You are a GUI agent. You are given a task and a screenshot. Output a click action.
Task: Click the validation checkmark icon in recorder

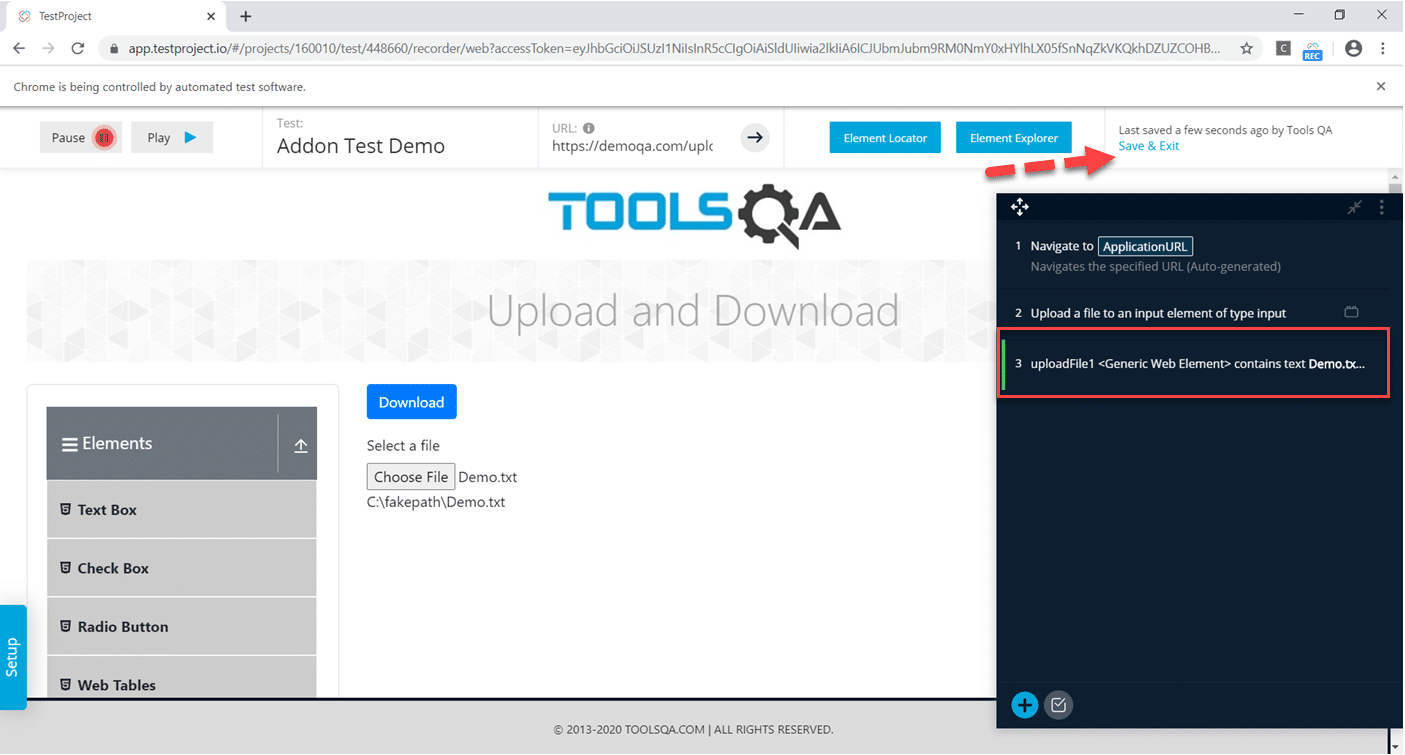coord(1059,705)
